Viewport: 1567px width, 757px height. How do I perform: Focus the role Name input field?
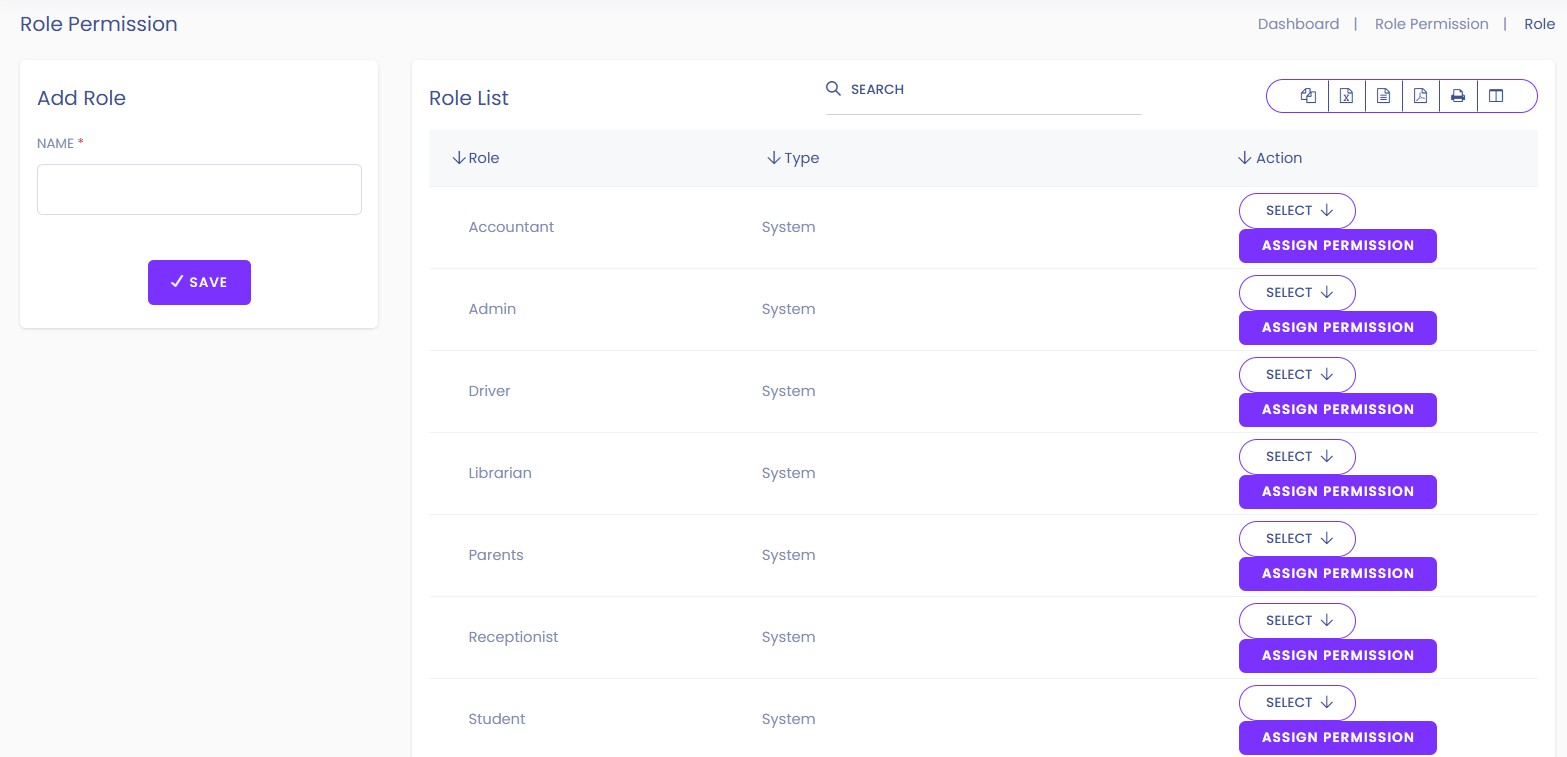(x=199, y=189)
